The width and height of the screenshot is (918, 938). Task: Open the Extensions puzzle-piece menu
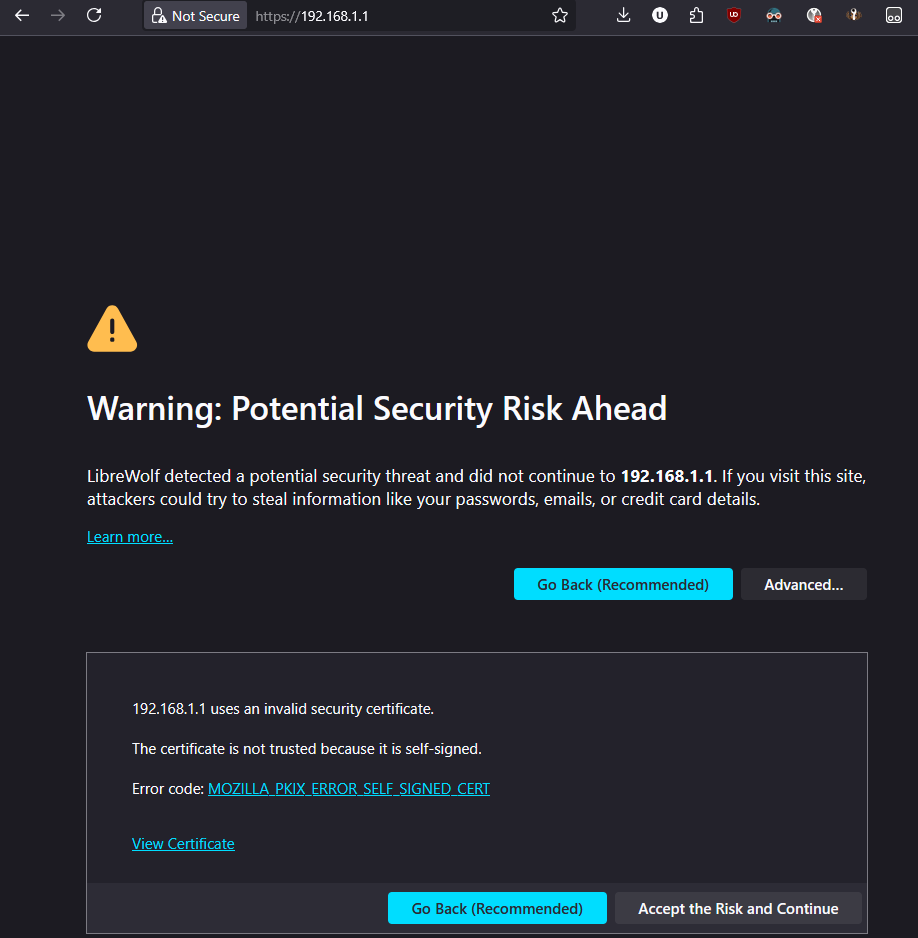coord(696,15)
